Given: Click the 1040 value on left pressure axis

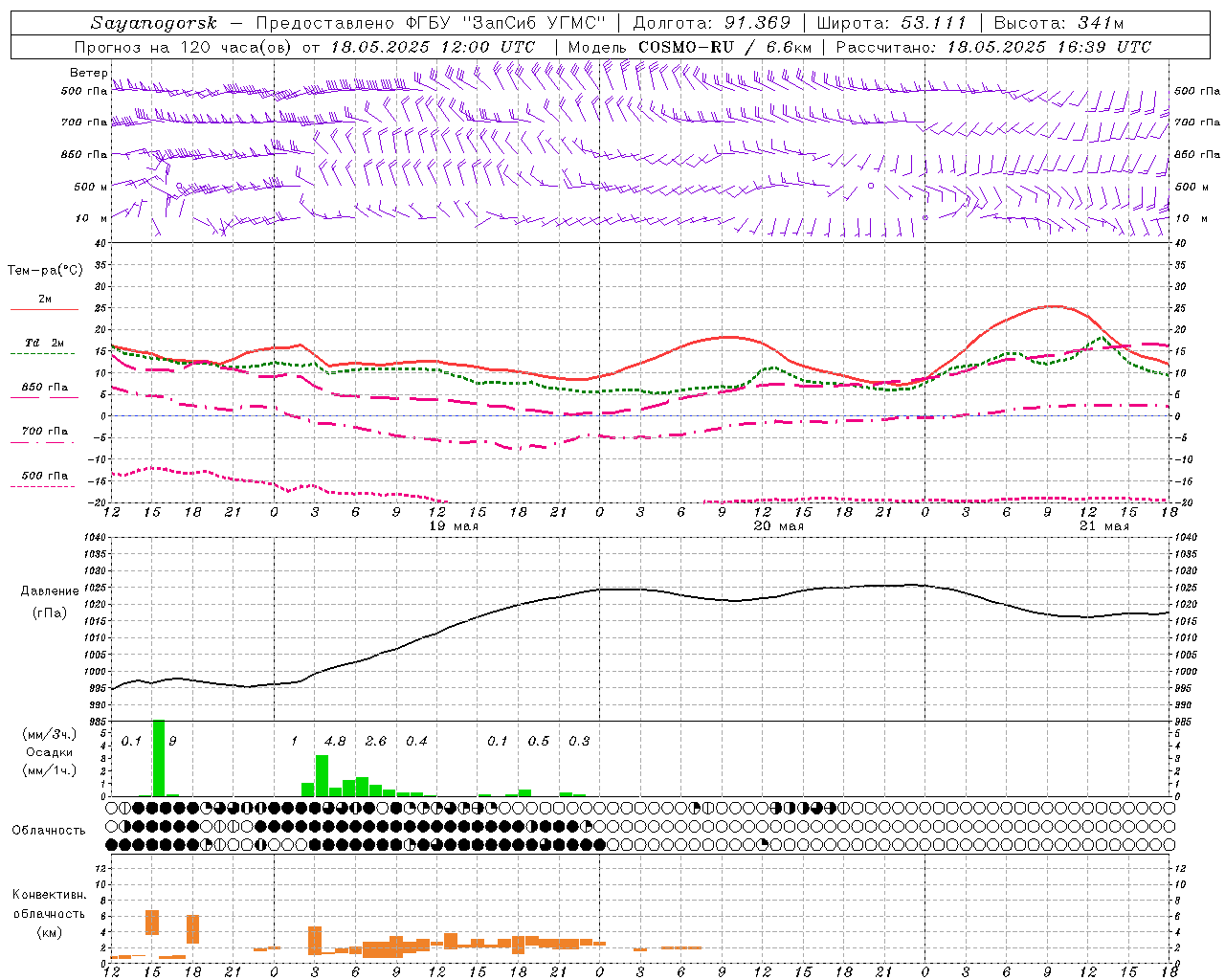Looking at the screenshot, I should (x=93, y=538).
